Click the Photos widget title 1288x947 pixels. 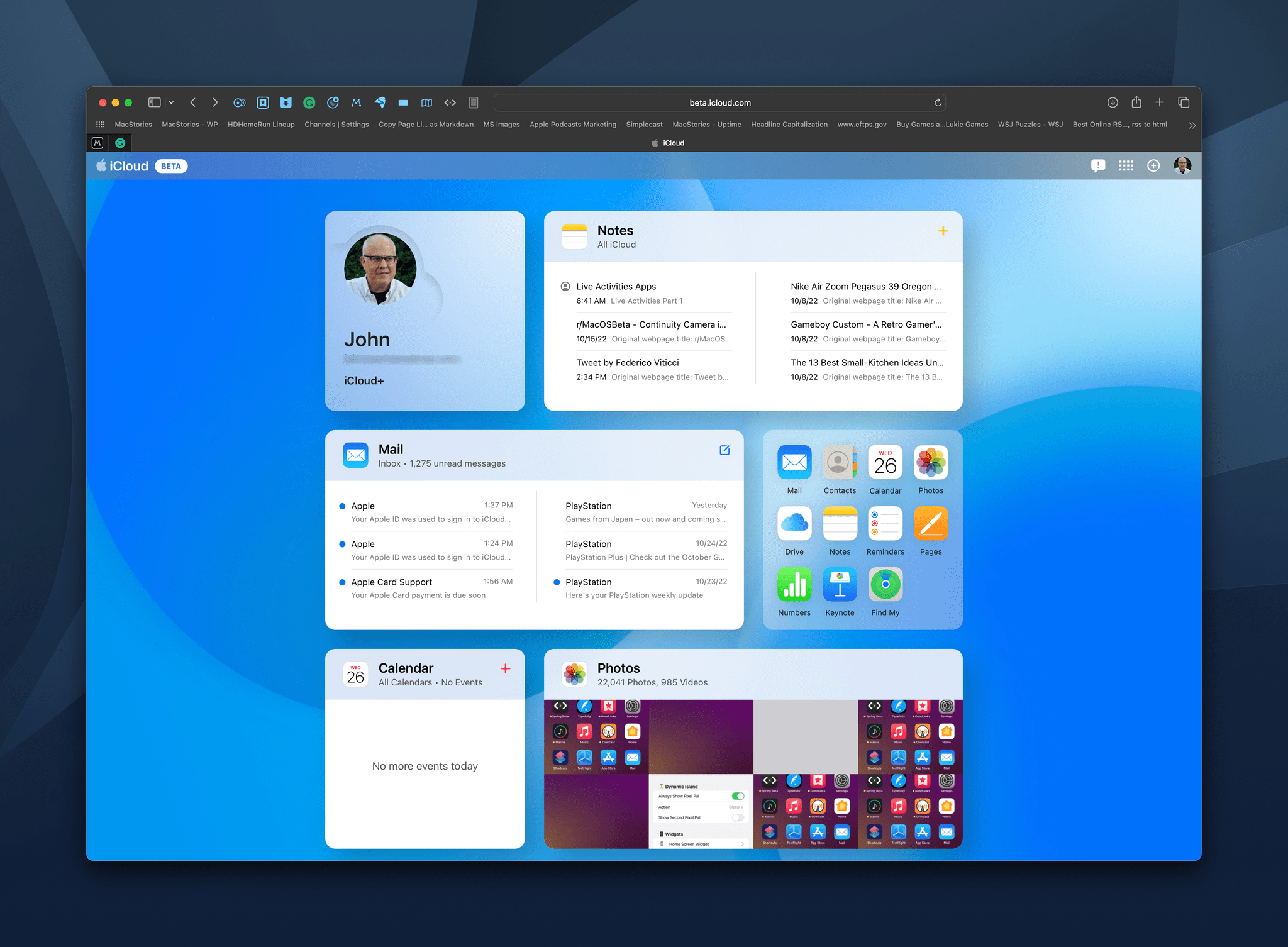(x=618, y=668)
